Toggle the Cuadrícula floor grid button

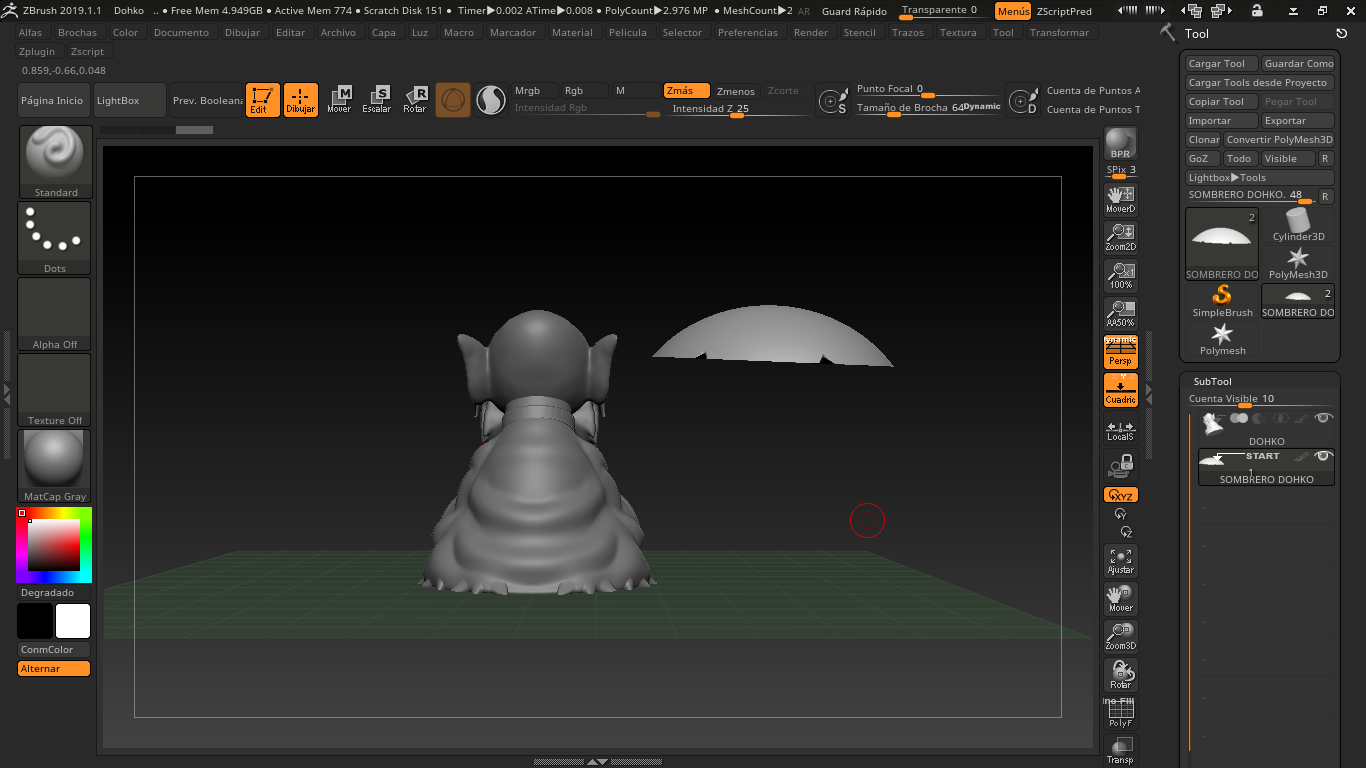pyautogui.click(x=1120, y=391)
